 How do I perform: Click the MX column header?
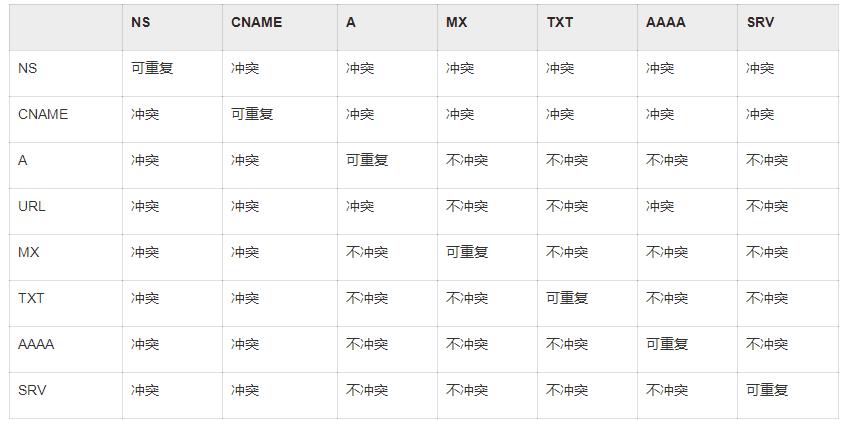456,22
